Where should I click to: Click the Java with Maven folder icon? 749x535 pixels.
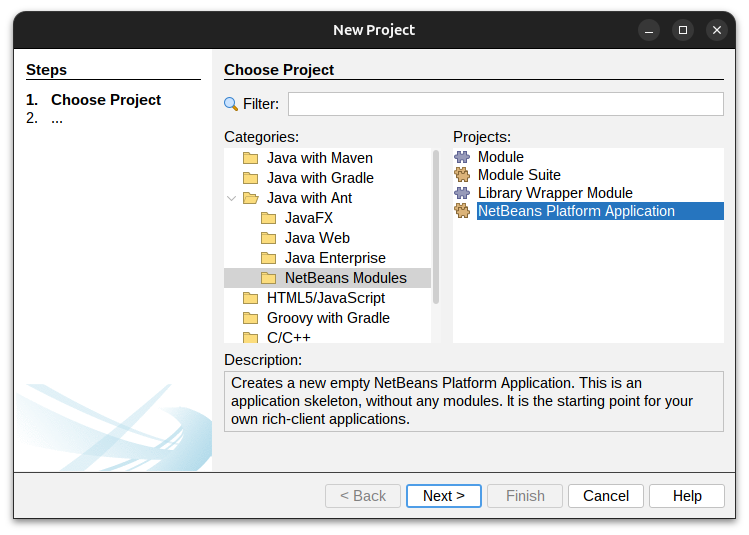[250, 158]
